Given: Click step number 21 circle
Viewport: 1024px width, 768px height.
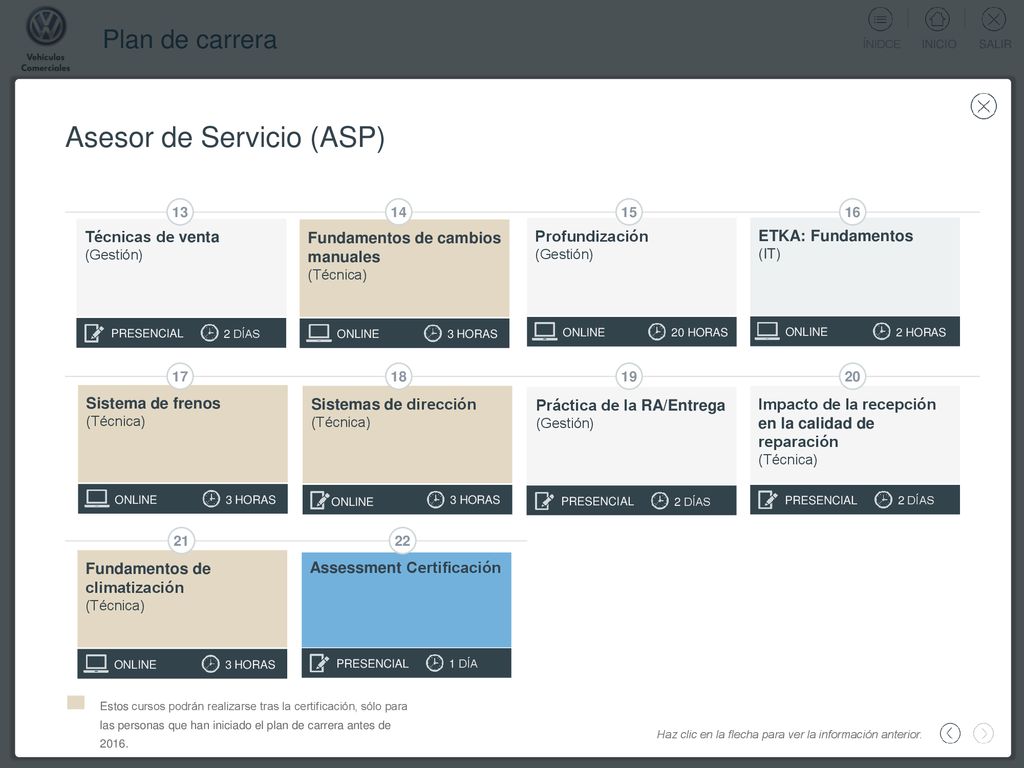Looking at the screenshot, I should tap(181, 541).
